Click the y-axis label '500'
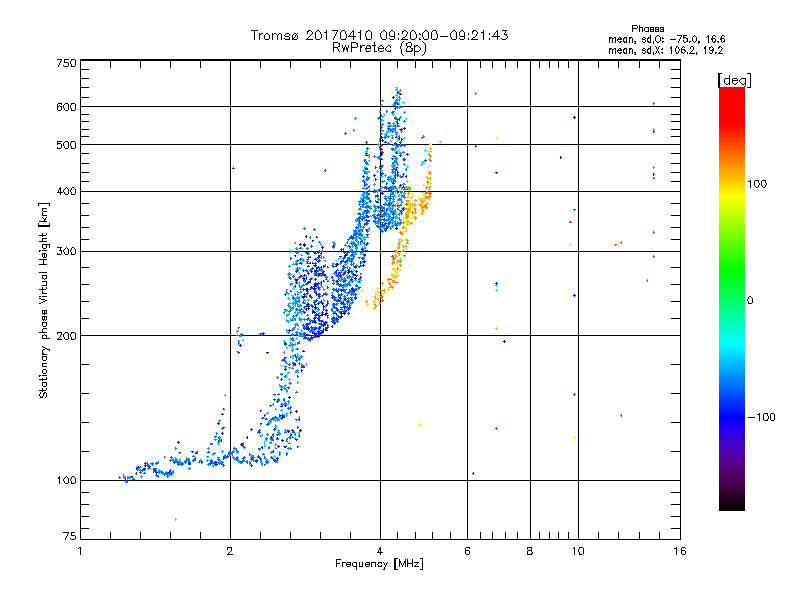This screenshot has width=800, height=600. pos(66,145)
